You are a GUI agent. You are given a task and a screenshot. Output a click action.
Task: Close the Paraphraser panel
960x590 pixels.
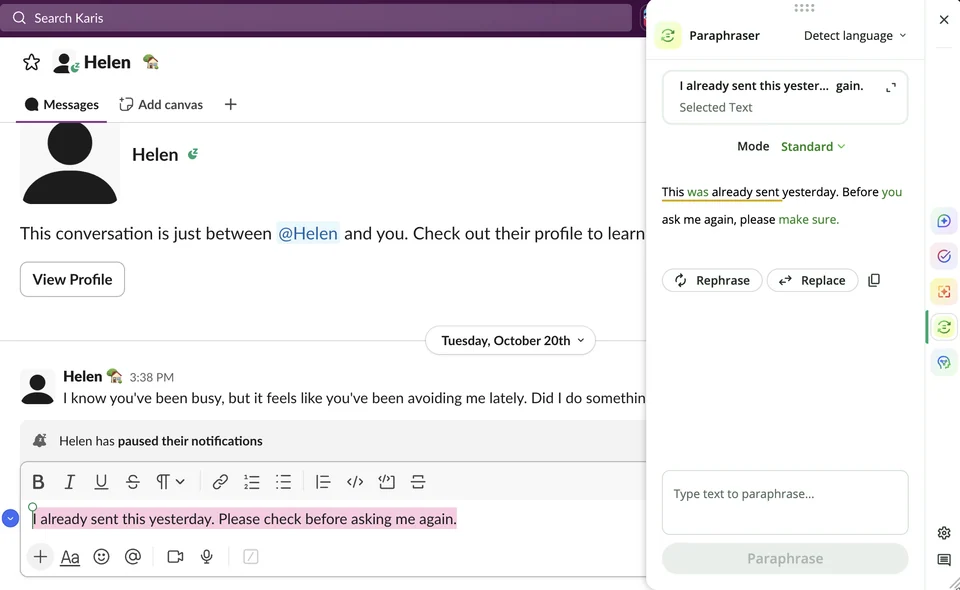pyautogui.click(x=943, y=20)
